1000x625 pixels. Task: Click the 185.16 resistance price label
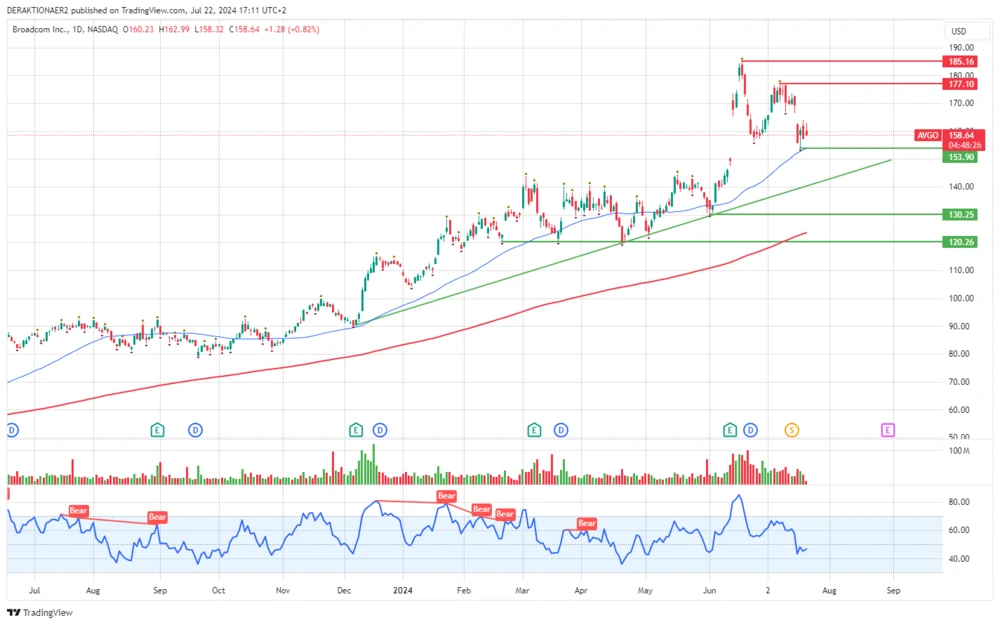click(x=961, y=61)
